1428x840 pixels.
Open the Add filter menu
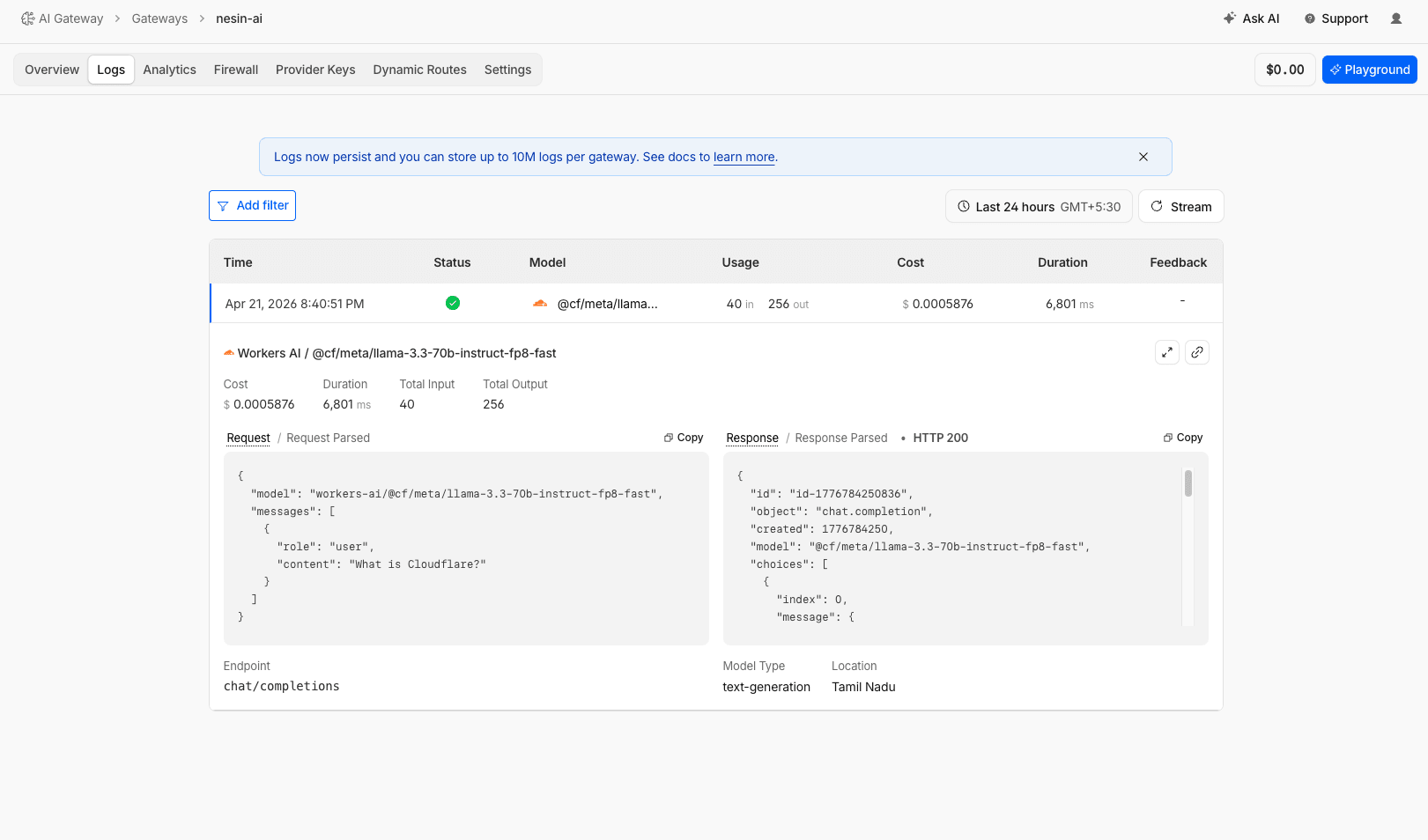[x=252, y=206]
